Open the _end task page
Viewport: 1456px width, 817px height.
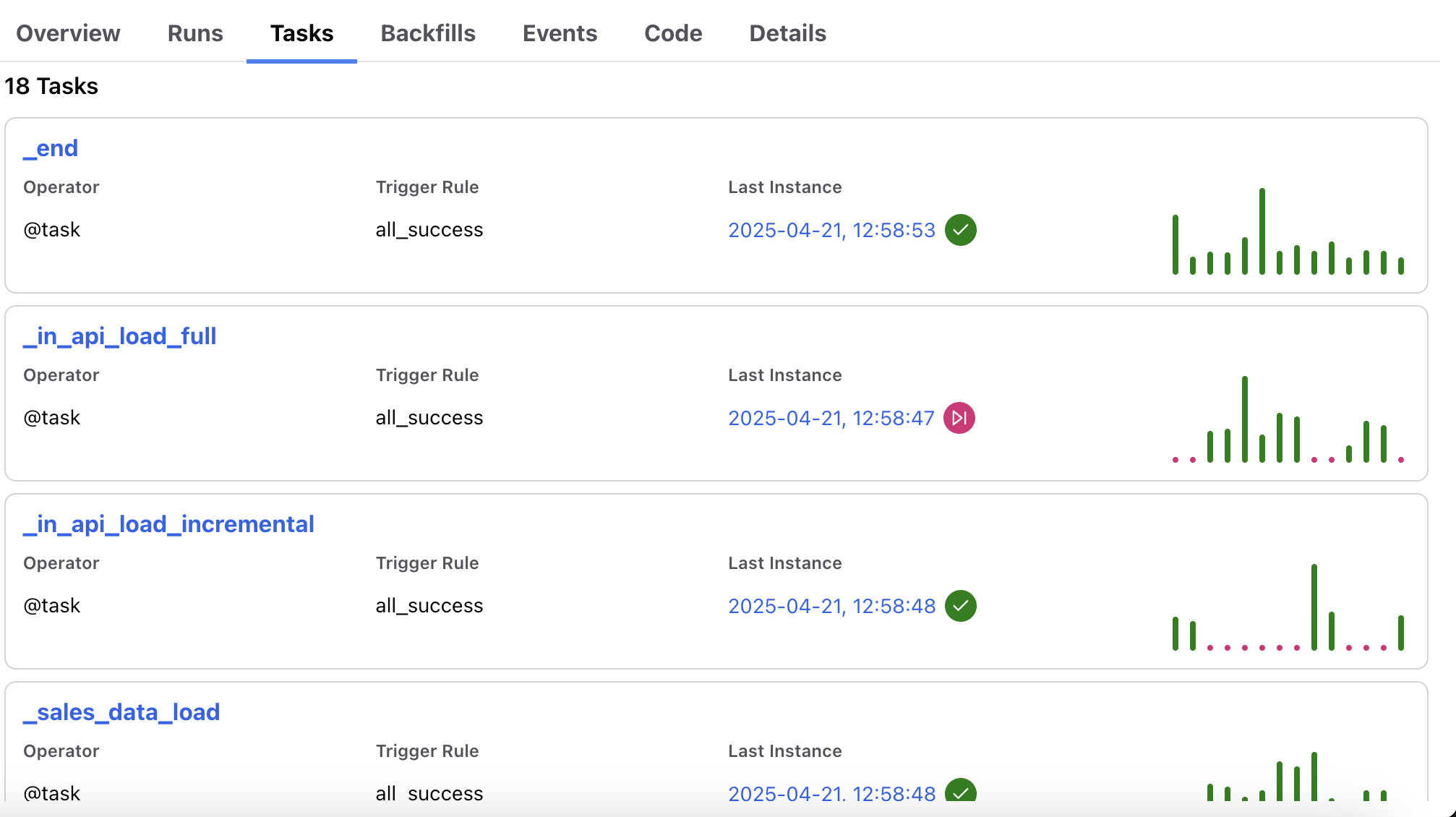coord(50,148)
